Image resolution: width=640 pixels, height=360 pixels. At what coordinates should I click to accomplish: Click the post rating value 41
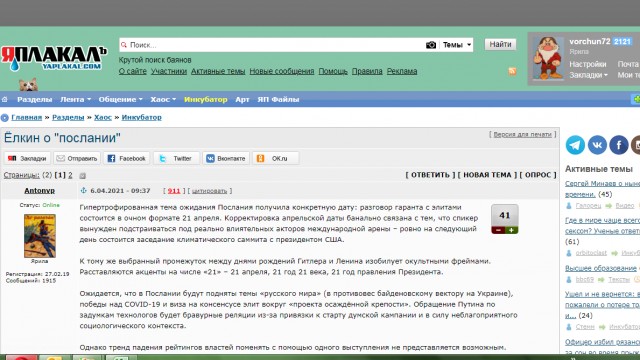505,215
